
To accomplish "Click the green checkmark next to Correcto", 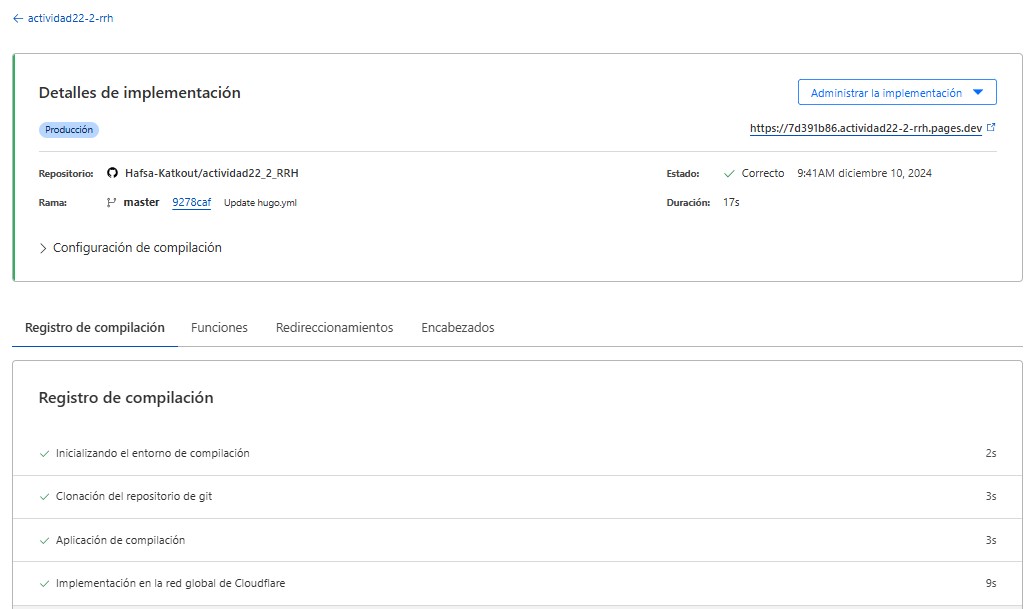I will [x=729, y=173].
